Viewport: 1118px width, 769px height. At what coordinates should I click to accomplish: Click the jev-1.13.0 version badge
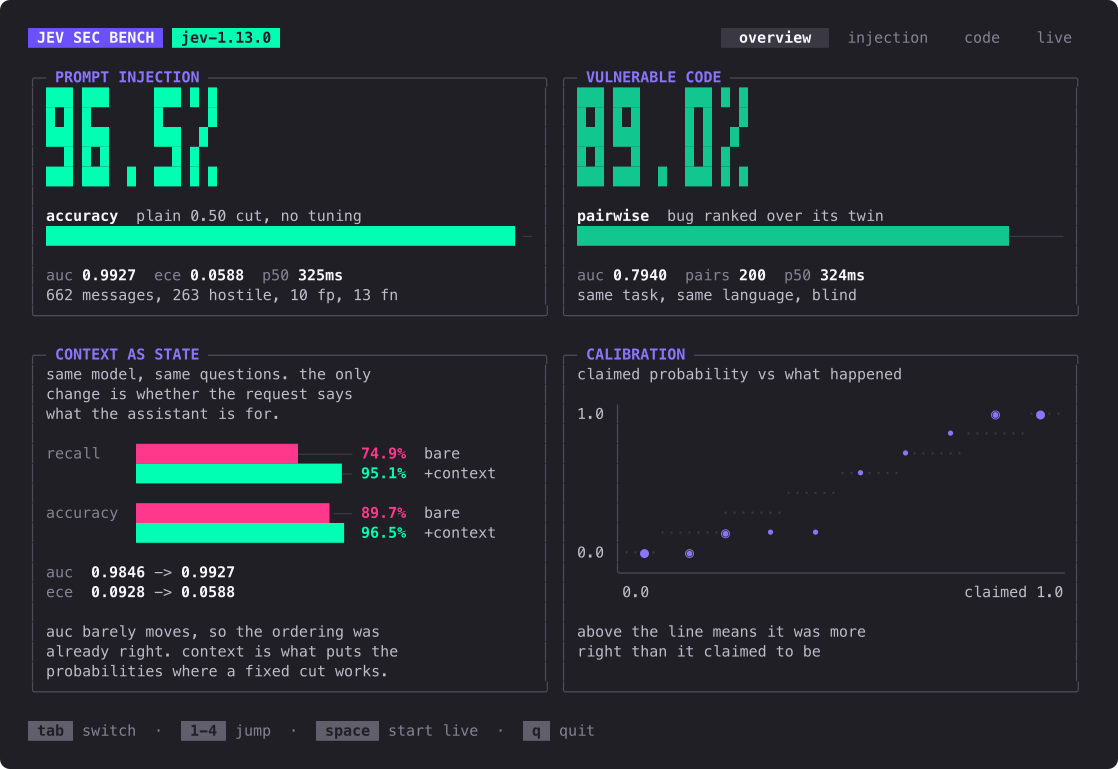tap(226, 38)
